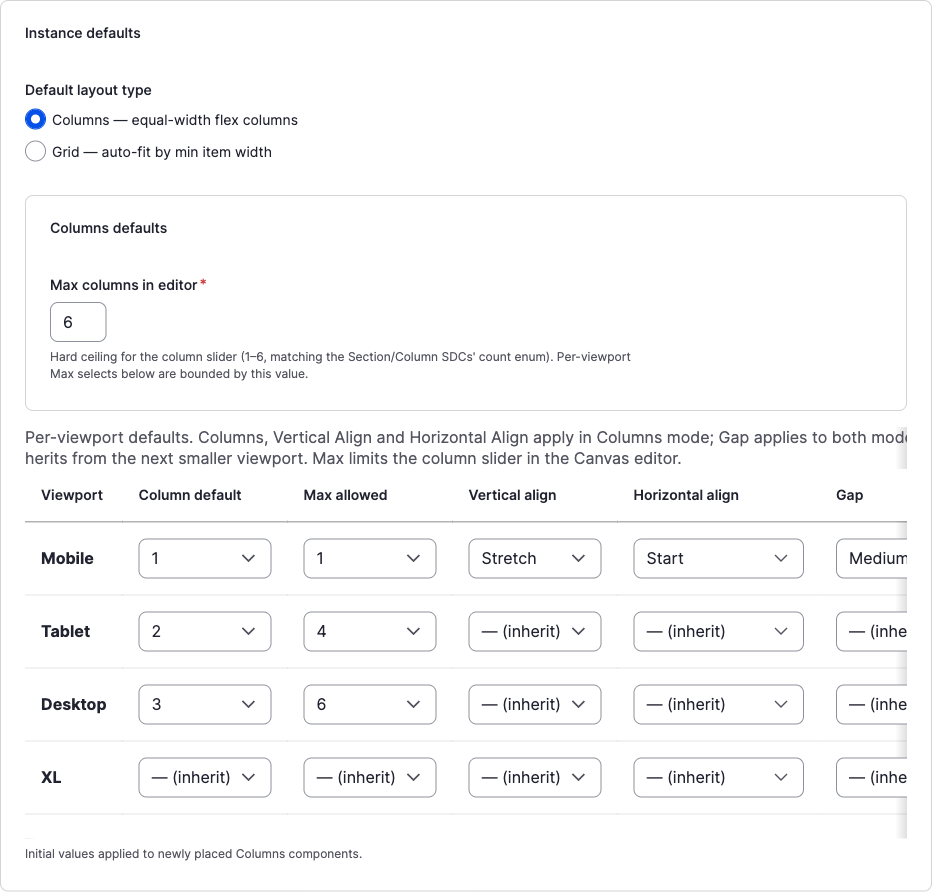
Task: Open XL Max allowed inherit dropdown
Action: [370, 777]
